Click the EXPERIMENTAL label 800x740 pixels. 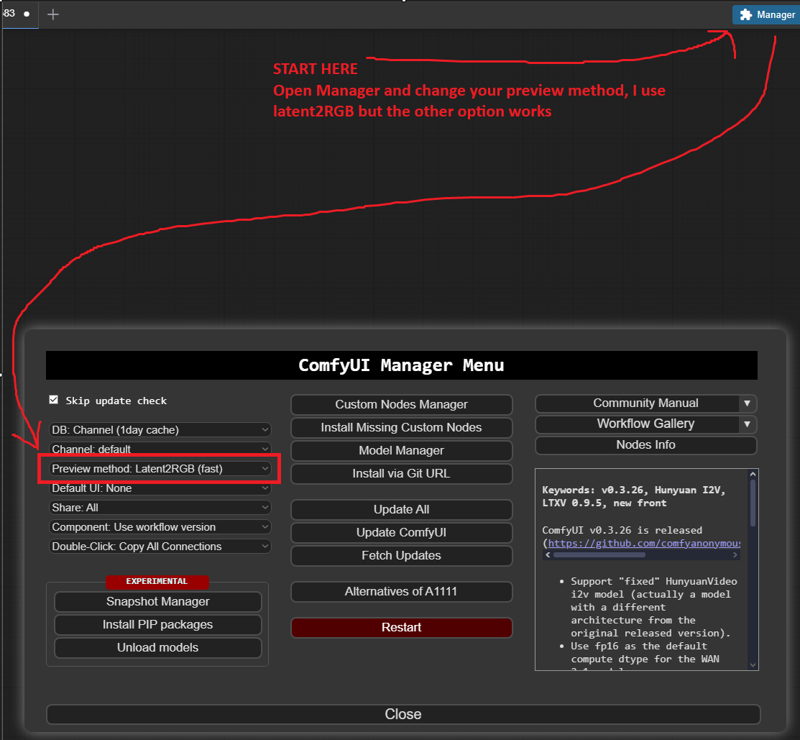click(157, 581)
